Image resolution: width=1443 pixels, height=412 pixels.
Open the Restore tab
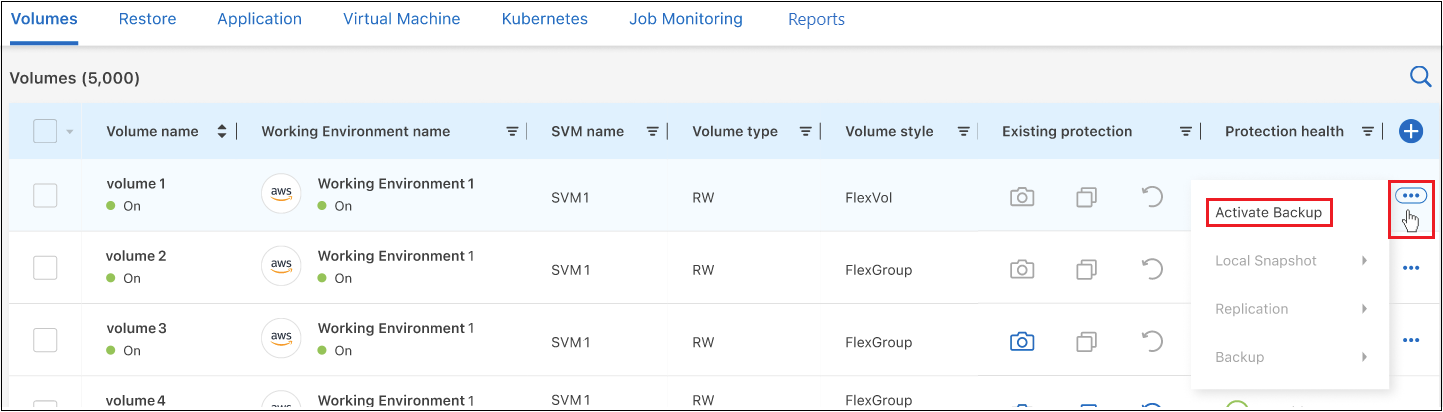(147, 19)
